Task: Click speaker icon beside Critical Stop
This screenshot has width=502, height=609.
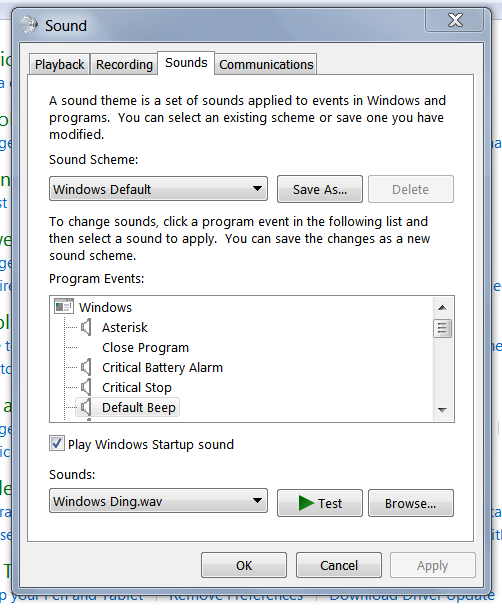Action: click(x=86, y=387)
